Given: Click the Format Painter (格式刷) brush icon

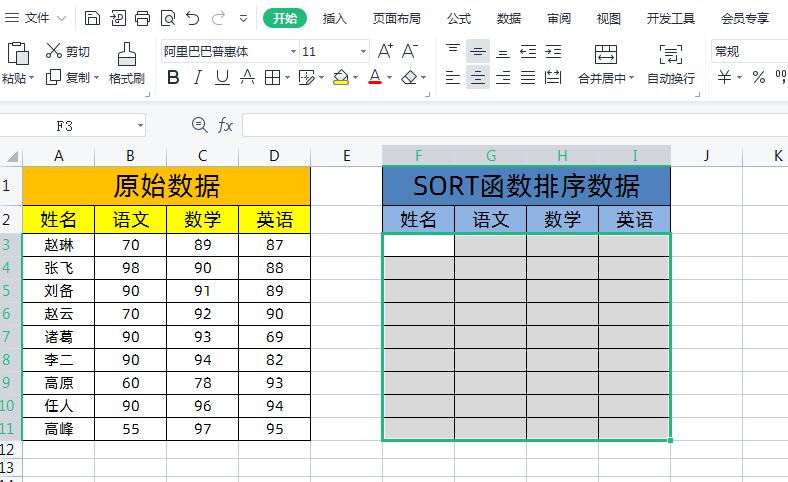Looking at the screenshot, I should click(127, 54).
